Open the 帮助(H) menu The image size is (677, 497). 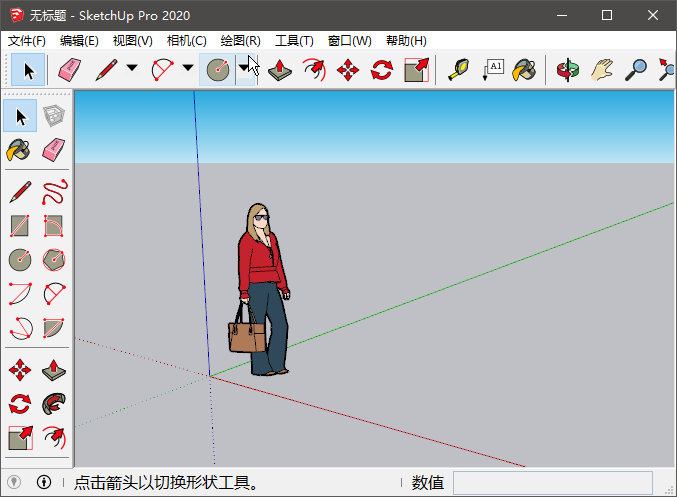coord(406,41)
